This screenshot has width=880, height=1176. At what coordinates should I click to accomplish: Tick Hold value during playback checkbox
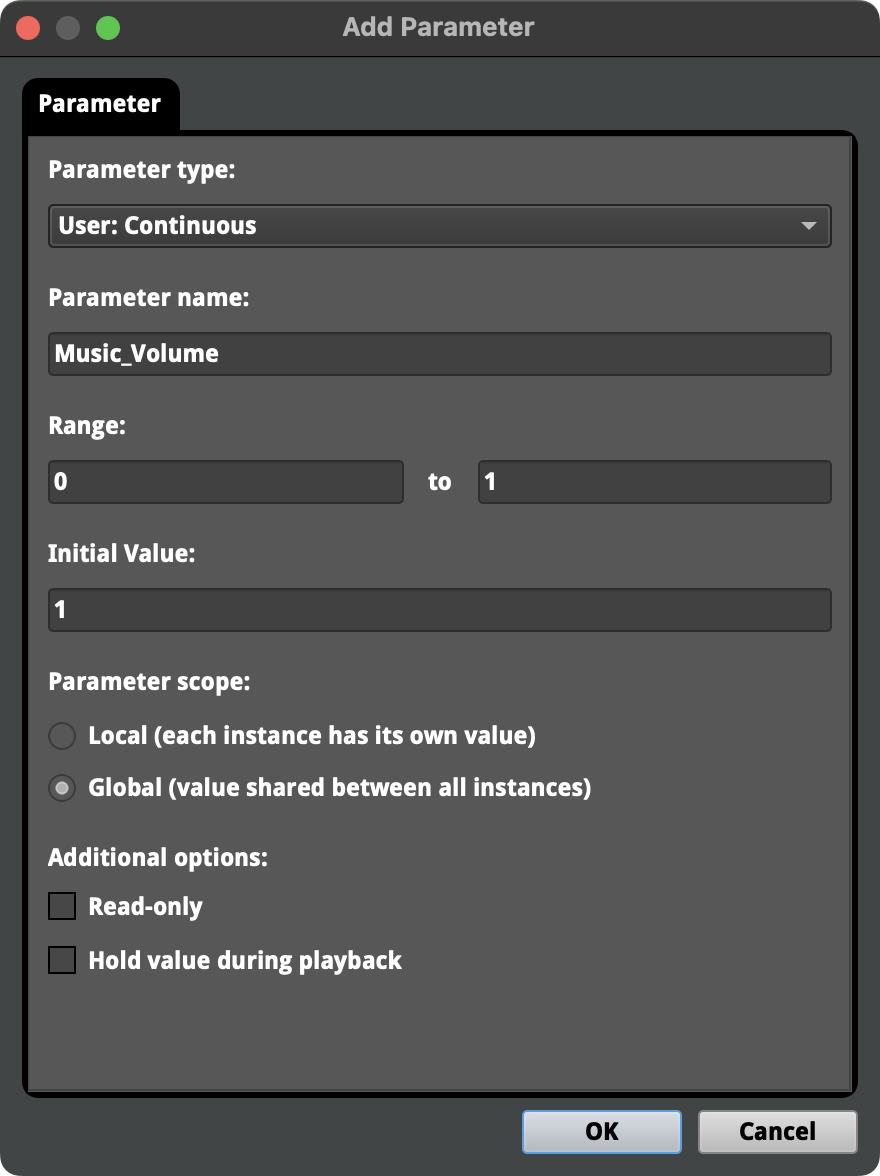(x=62, y=961)
